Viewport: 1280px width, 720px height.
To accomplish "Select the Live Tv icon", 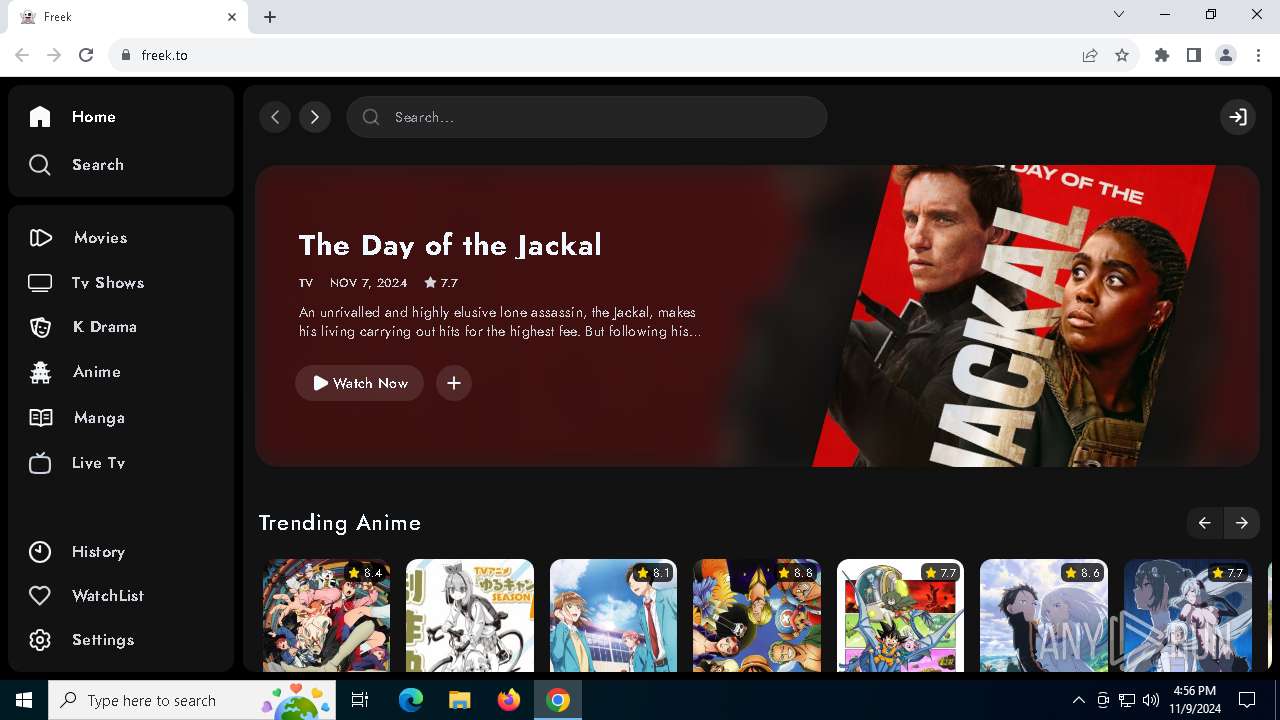I will pyautogui.click(x=40, y=463).
